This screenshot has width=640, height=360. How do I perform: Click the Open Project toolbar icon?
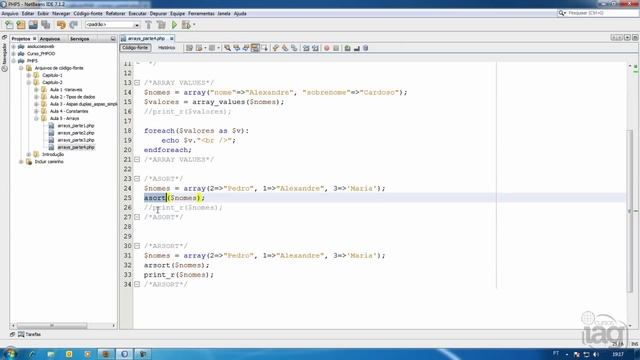click(x=33, y=25)
